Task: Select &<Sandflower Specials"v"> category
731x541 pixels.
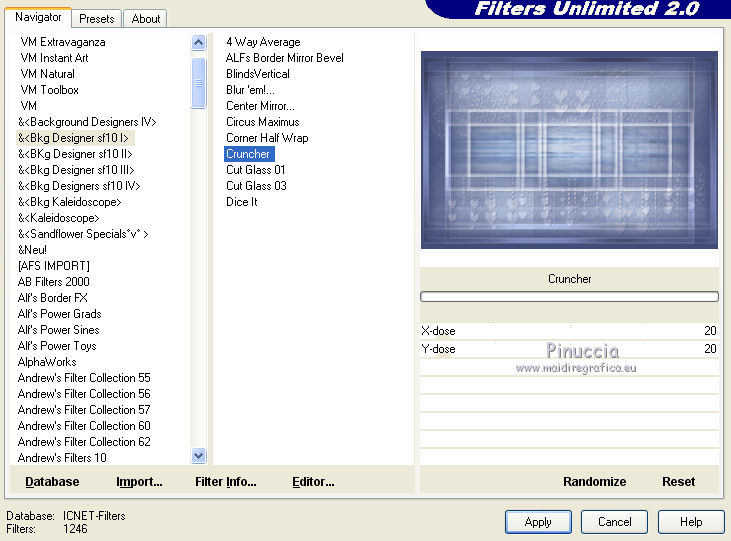Action: 83,234
